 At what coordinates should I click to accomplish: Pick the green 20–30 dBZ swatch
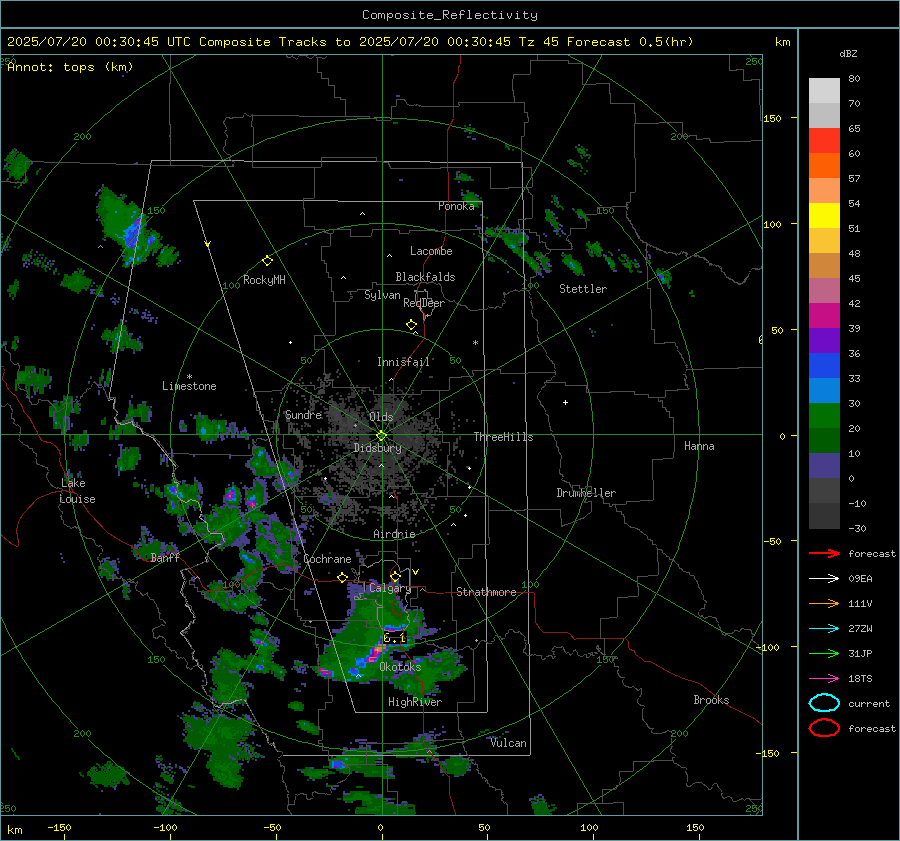(824, 416)
